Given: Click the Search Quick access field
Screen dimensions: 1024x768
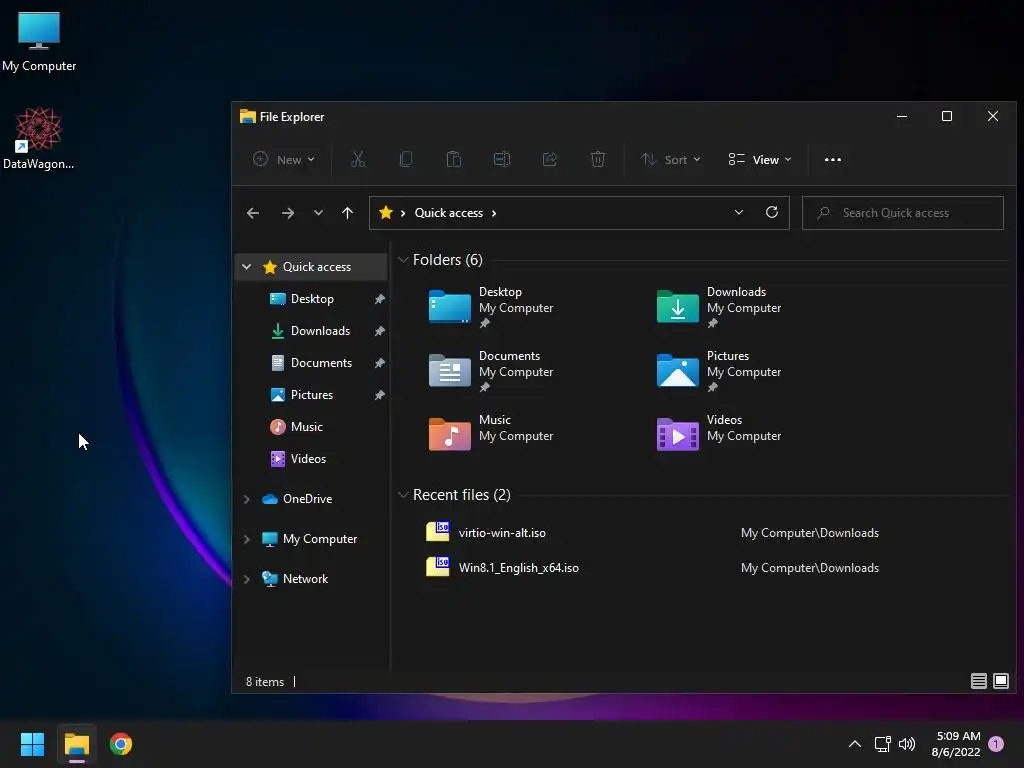Looking at the screenshot, I should pyautogui.click(x=903, y=213).
